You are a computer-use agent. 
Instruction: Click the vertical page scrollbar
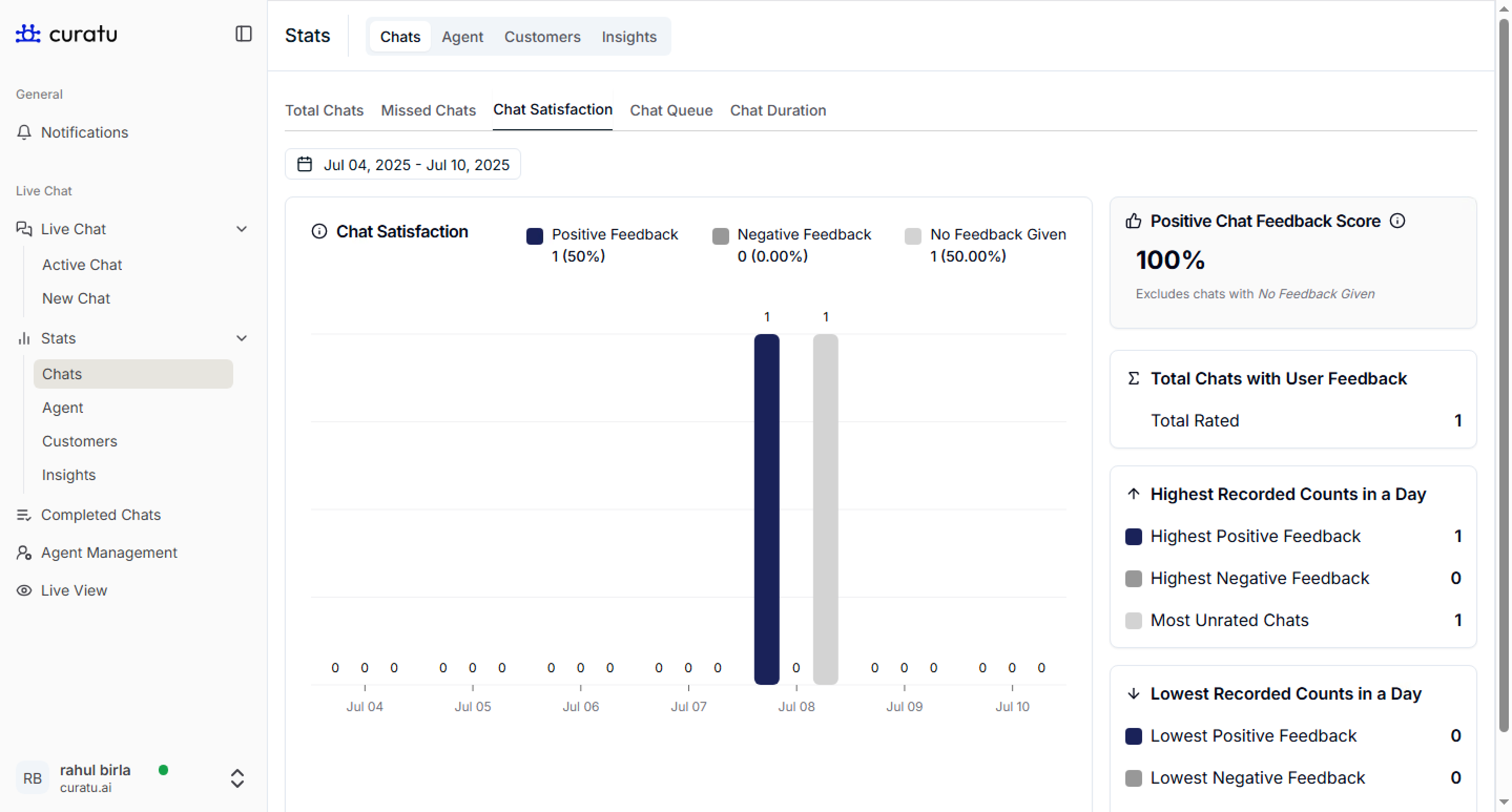point(1503,376)
